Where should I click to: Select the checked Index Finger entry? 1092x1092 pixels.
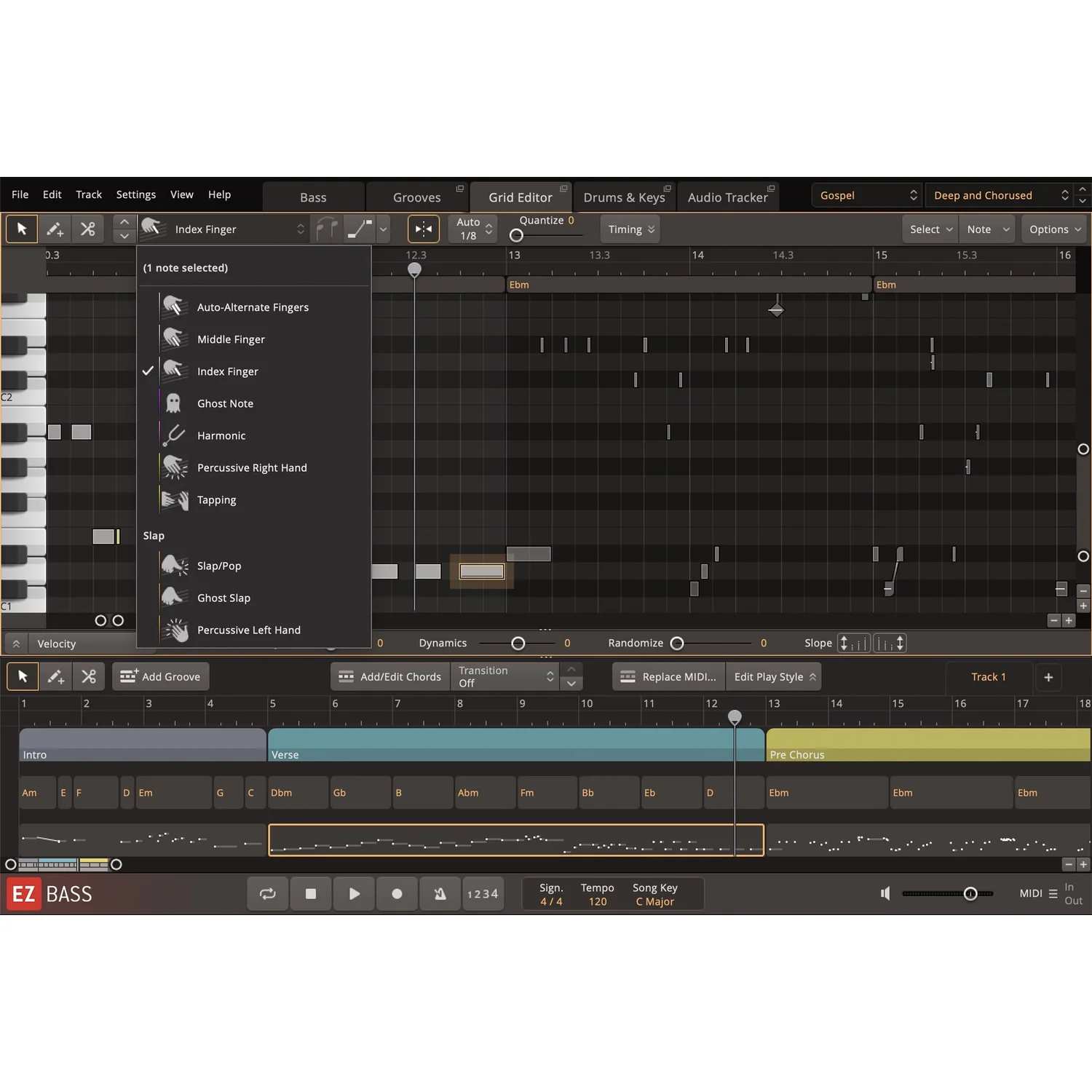click(254, 371)
